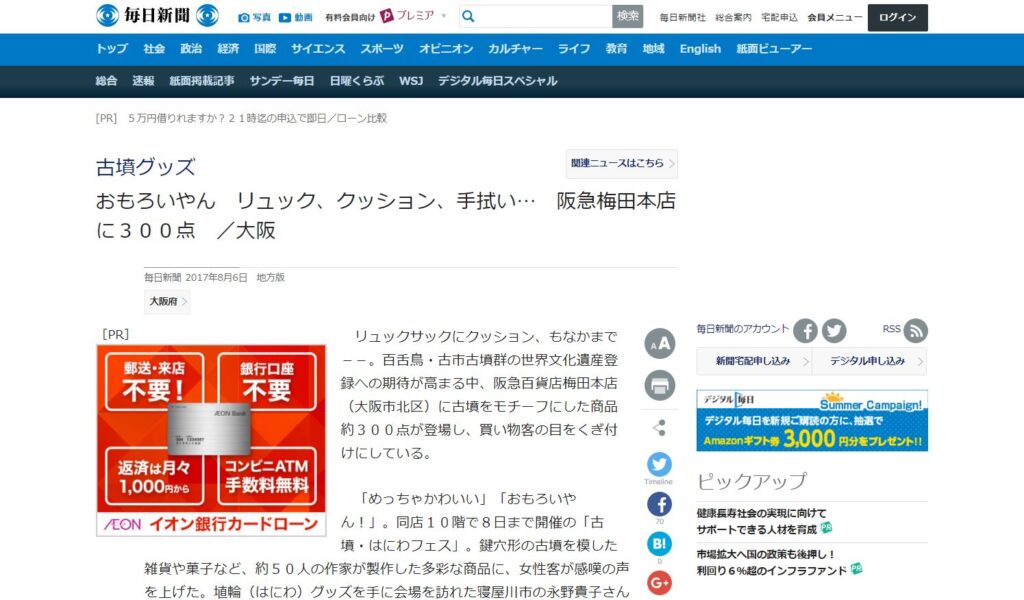Click the 検索 search button
This screenshot has width=1024, height=600.
pyautogui.click(x=628, y=16)
